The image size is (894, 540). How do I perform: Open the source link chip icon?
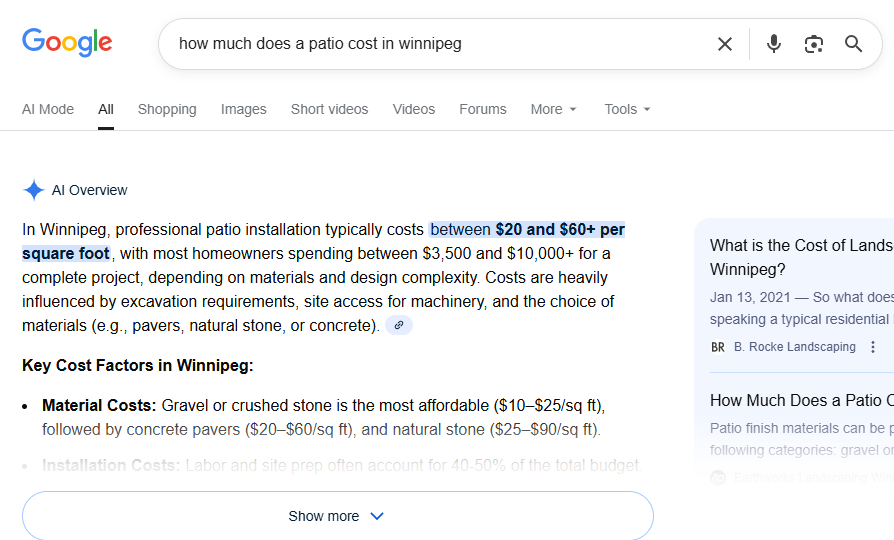[399, 325]
